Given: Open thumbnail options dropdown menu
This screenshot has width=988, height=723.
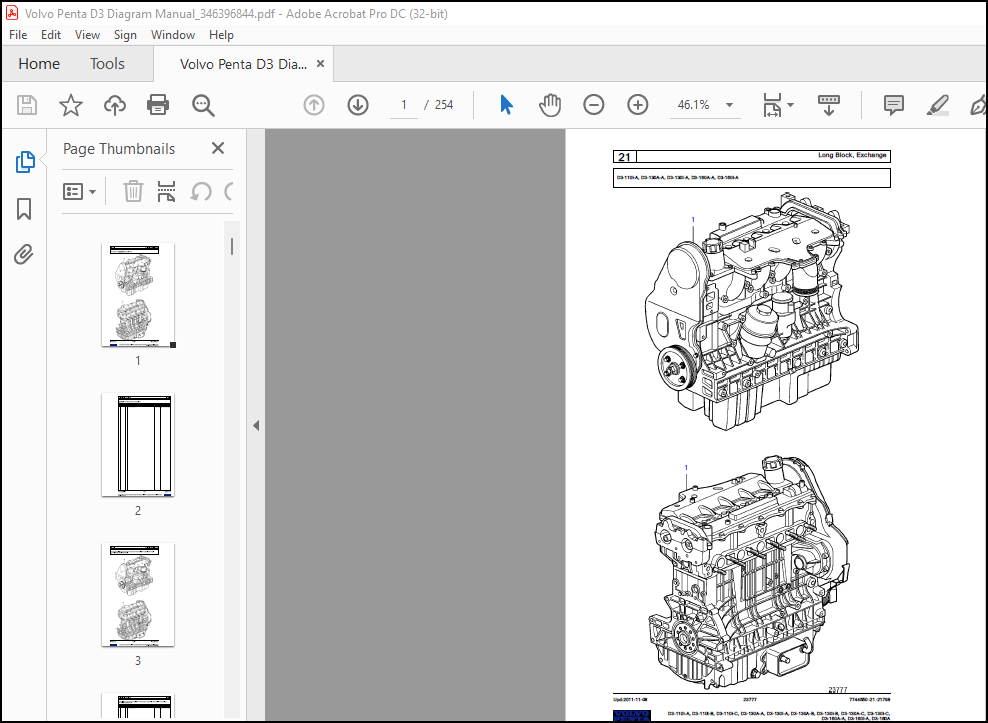Looking at the screenshot, I should coord(79,191).
